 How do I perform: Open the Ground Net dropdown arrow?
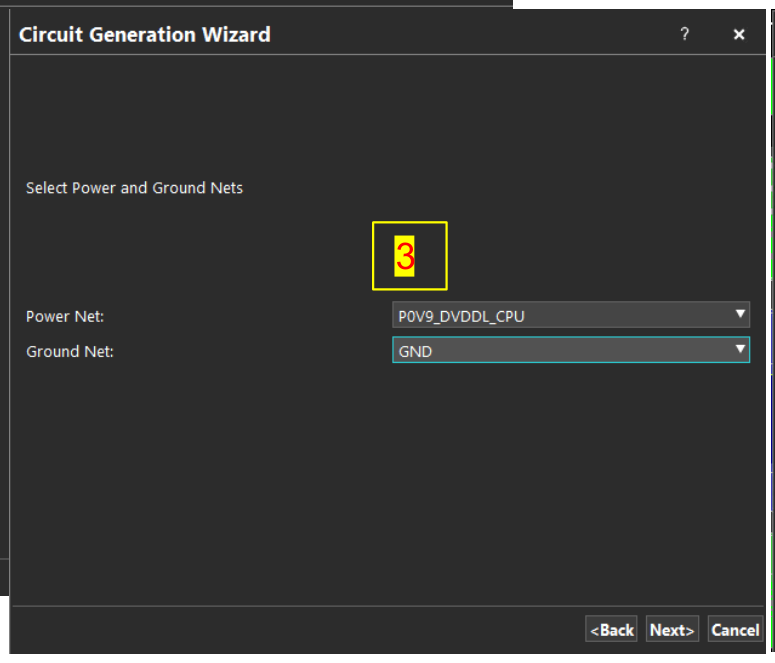(x=740, y=349)
